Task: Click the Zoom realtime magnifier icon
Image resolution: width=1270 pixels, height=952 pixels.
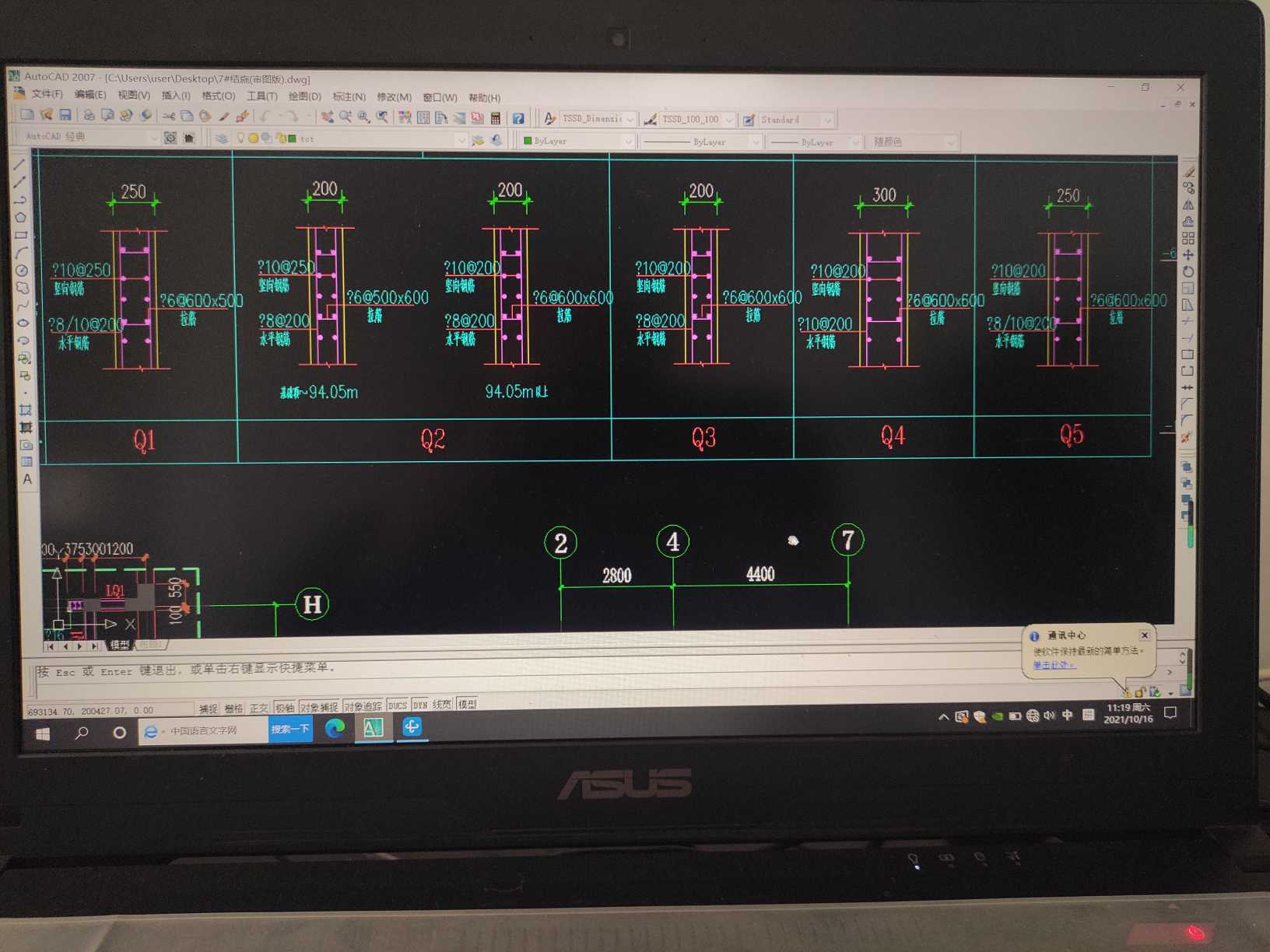Action: click(346, 117)
